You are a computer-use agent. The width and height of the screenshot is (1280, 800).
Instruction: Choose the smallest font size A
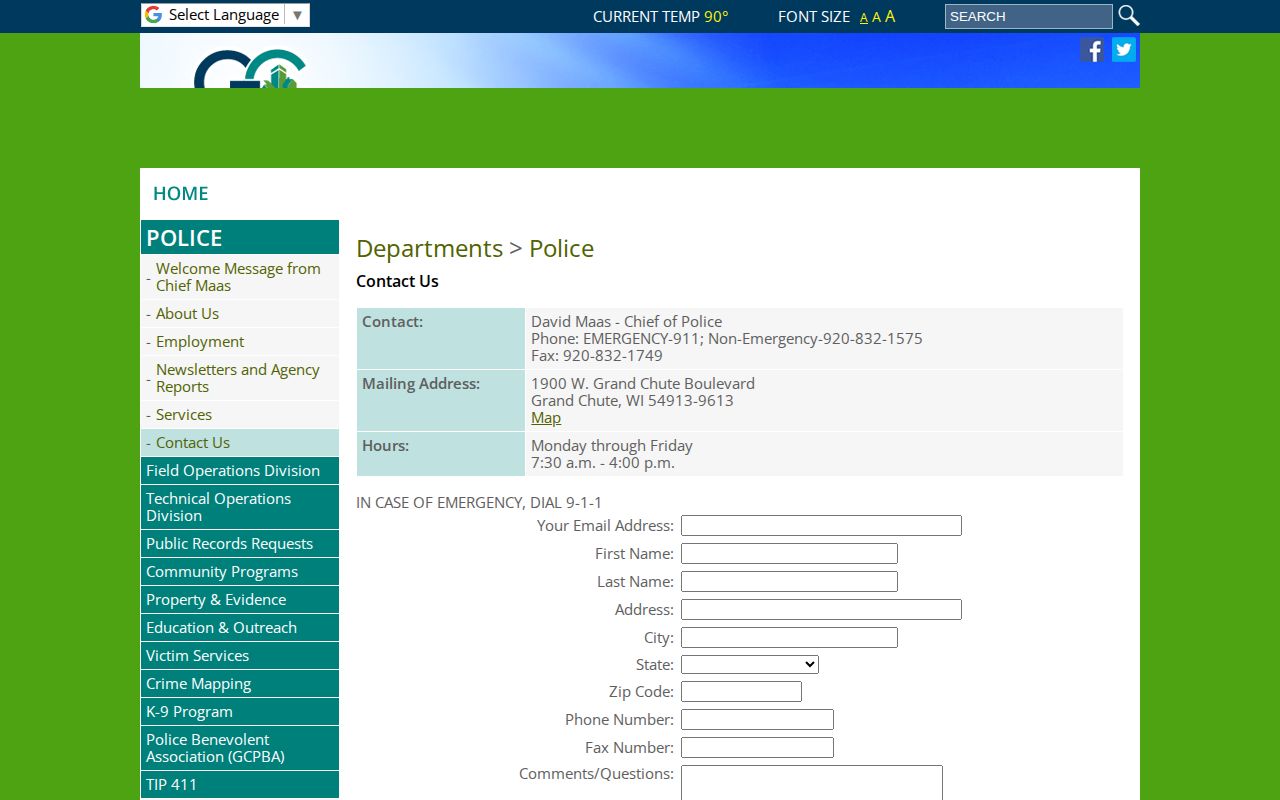coord(864,18)
